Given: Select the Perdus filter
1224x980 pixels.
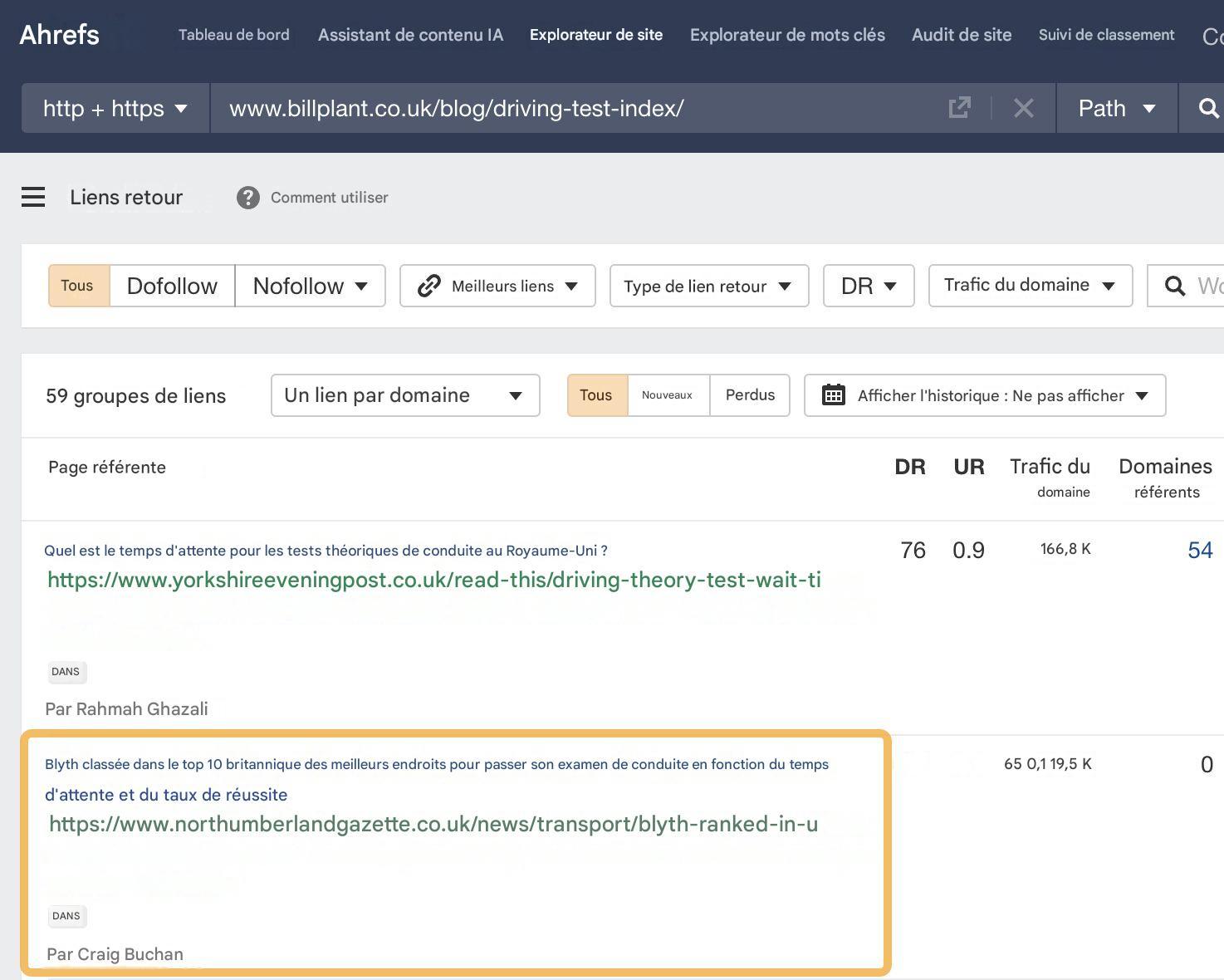Looking at the screenshot, I should click(x=750, y=395).
